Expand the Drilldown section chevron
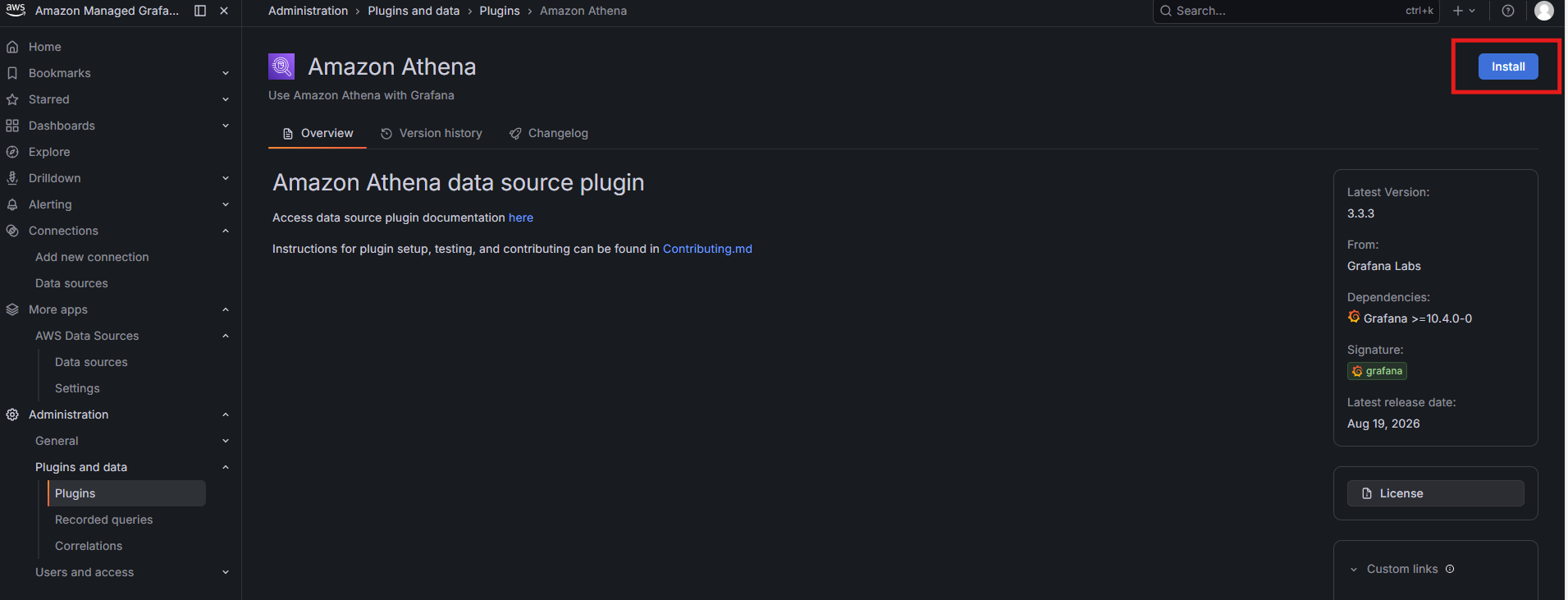The height and width of the screenshot is (600, 1568). [226, 178]
